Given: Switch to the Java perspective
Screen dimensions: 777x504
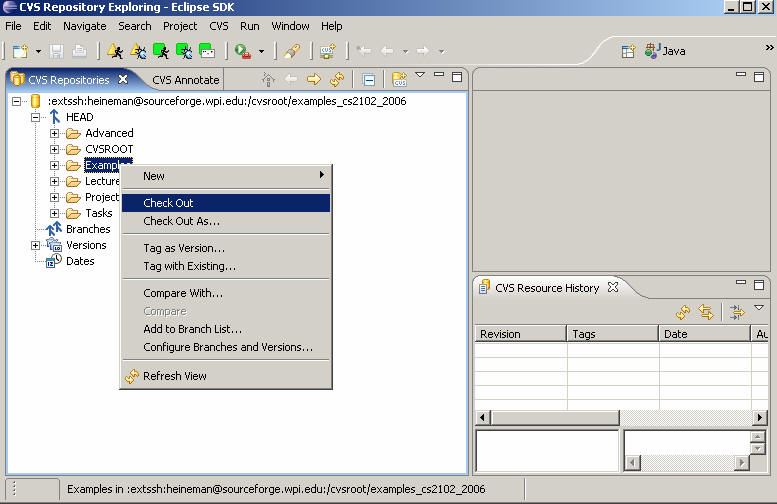Looking at the screenshot, I should point(665,51).
